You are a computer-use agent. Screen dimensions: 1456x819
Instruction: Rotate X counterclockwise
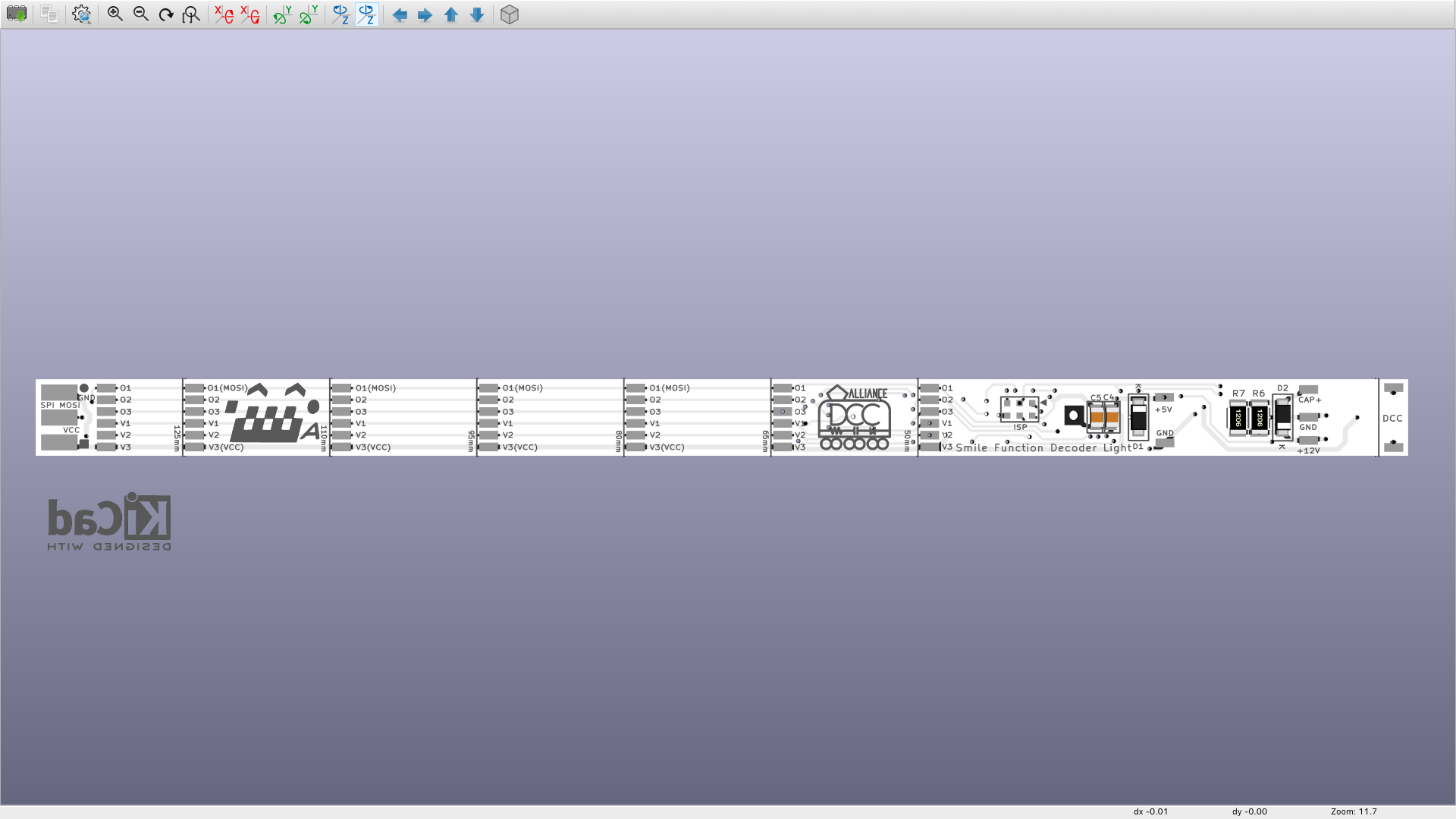pos(249,14)
